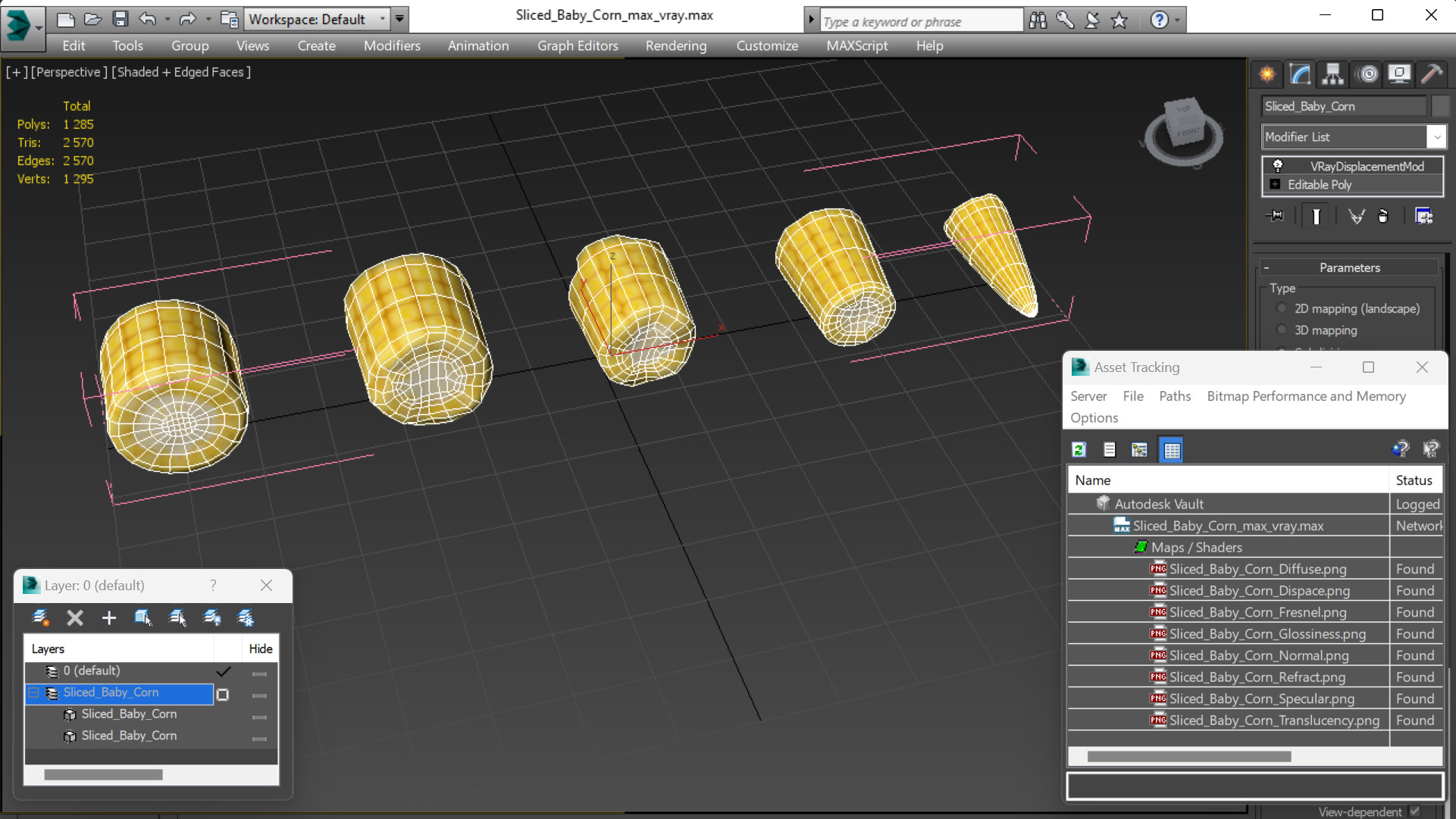Viewport: 1456px width, 819px height.
Task: Click the object color swatch
Action: 1440,106
